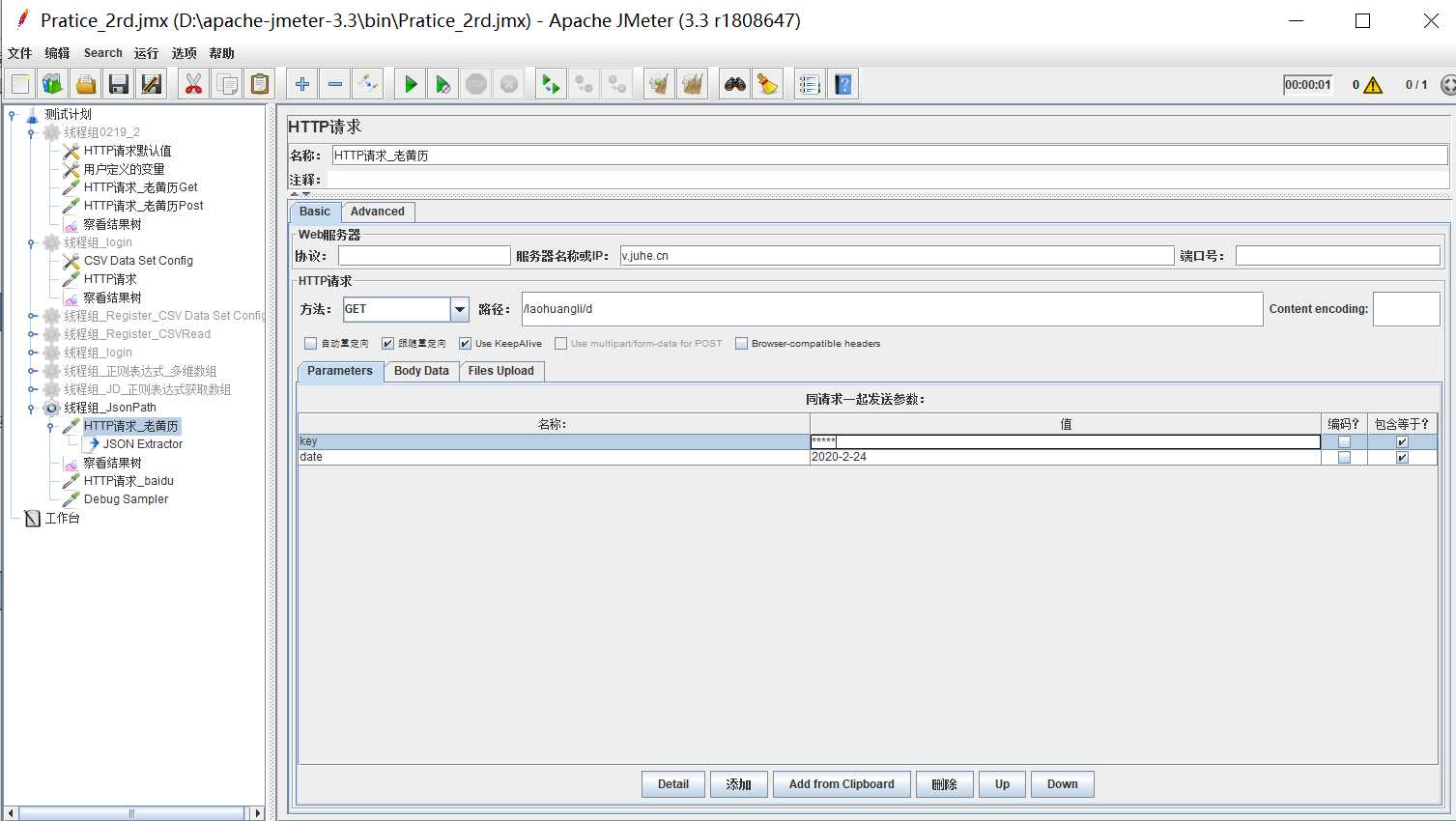This screenshot has height=821, width=1456.
Task: Click the 添加 button
Action: coord(739,784)
